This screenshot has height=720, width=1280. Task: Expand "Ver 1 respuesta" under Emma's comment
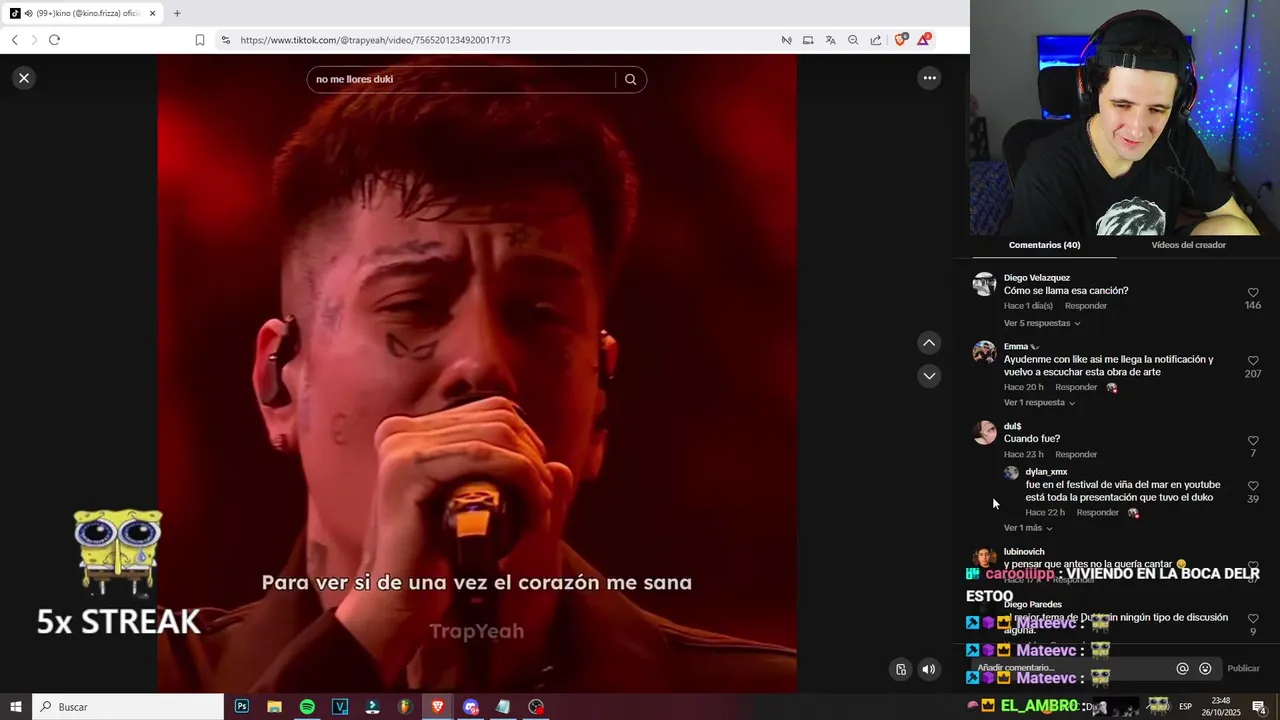click(x=1039, y=403)
